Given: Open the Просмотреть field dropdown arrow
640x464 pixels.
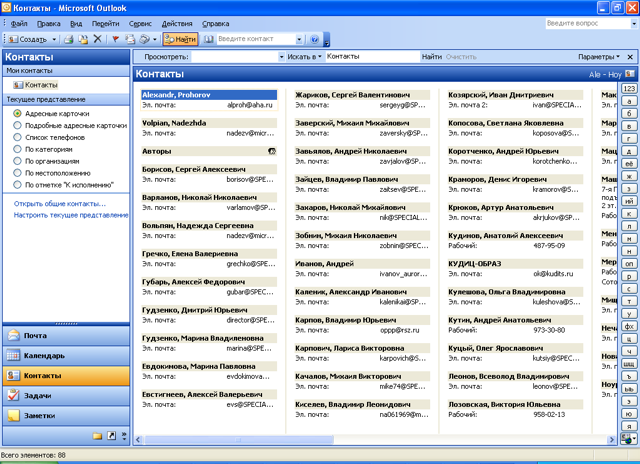Looking at the screenshot, I should [282, 57].
